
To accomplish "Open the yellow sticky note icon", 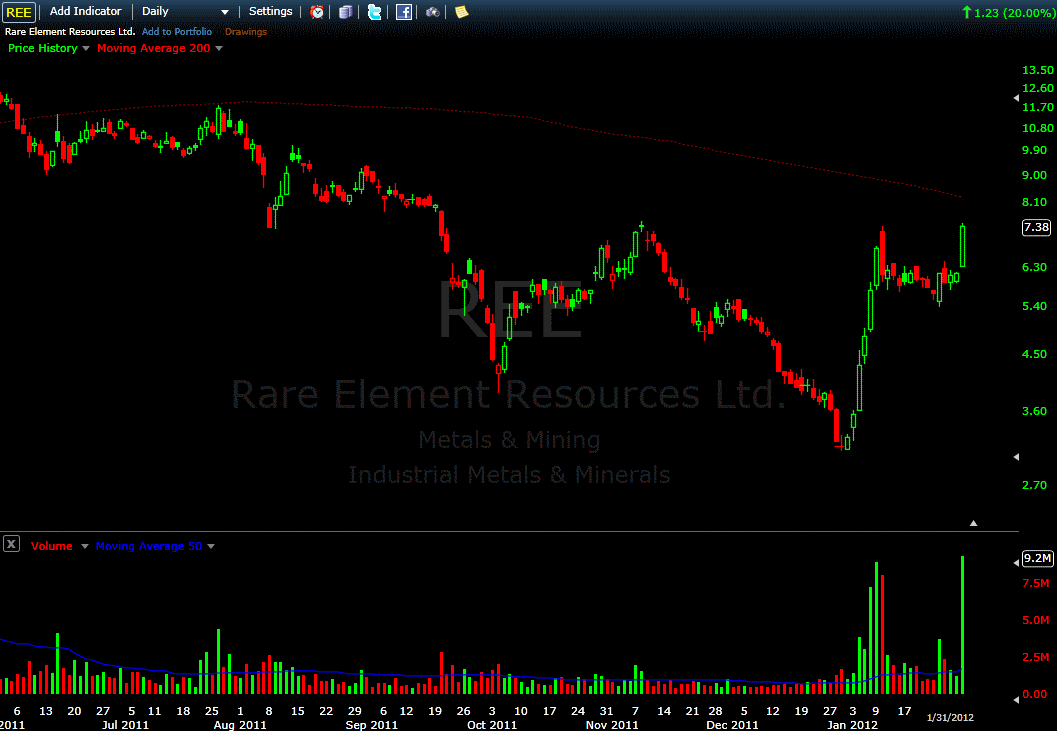I will [x=462, y=11].
